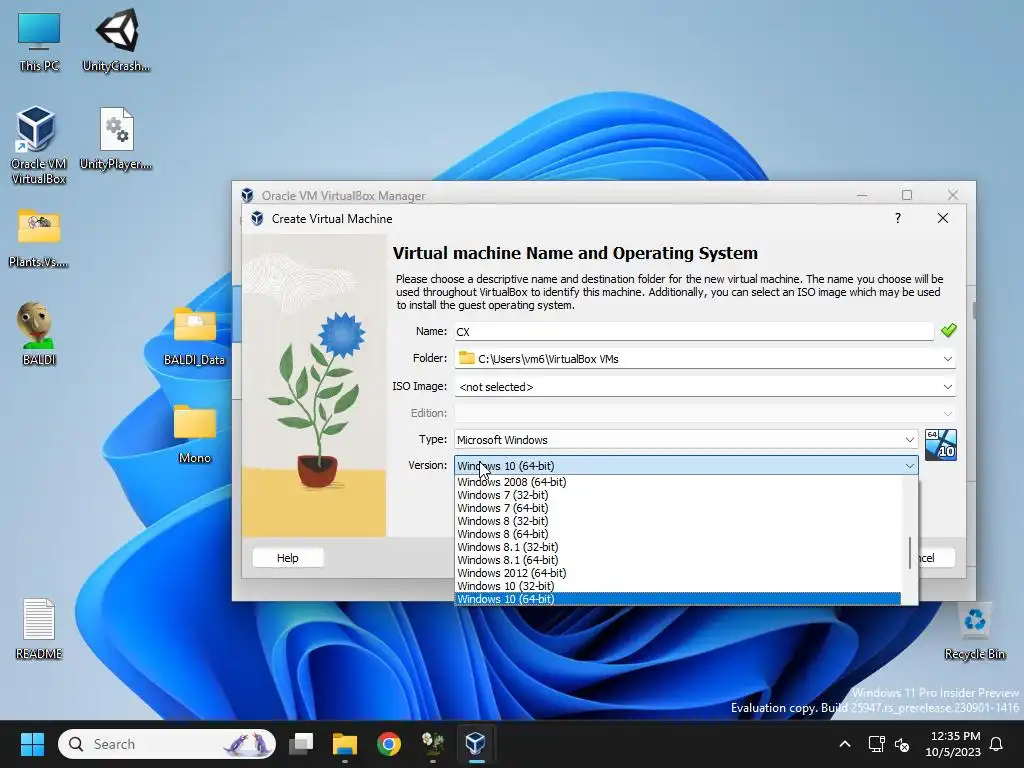Click the flower illustration in wizard panel
The height and width of the screenshot is (768, 1024).
tap(314, 386)
